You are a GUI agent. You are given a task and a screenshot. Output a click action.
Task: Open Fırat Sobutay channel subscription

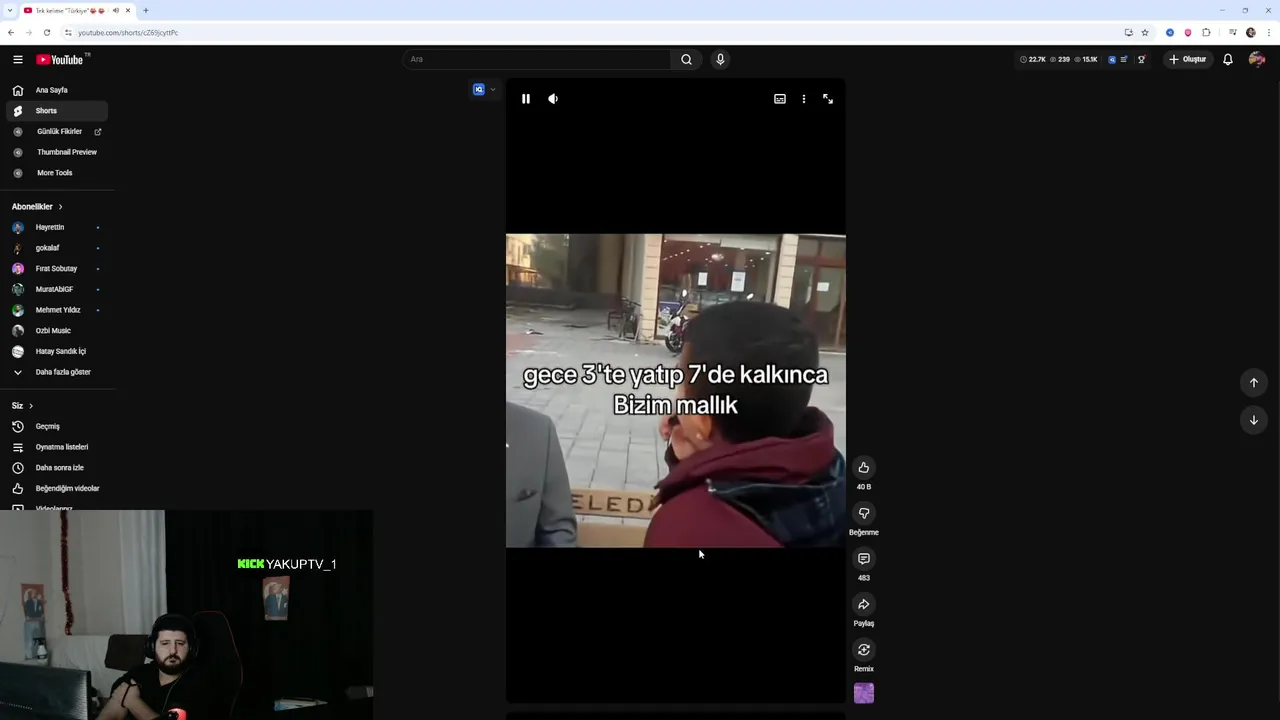click(x=57, y=269)
